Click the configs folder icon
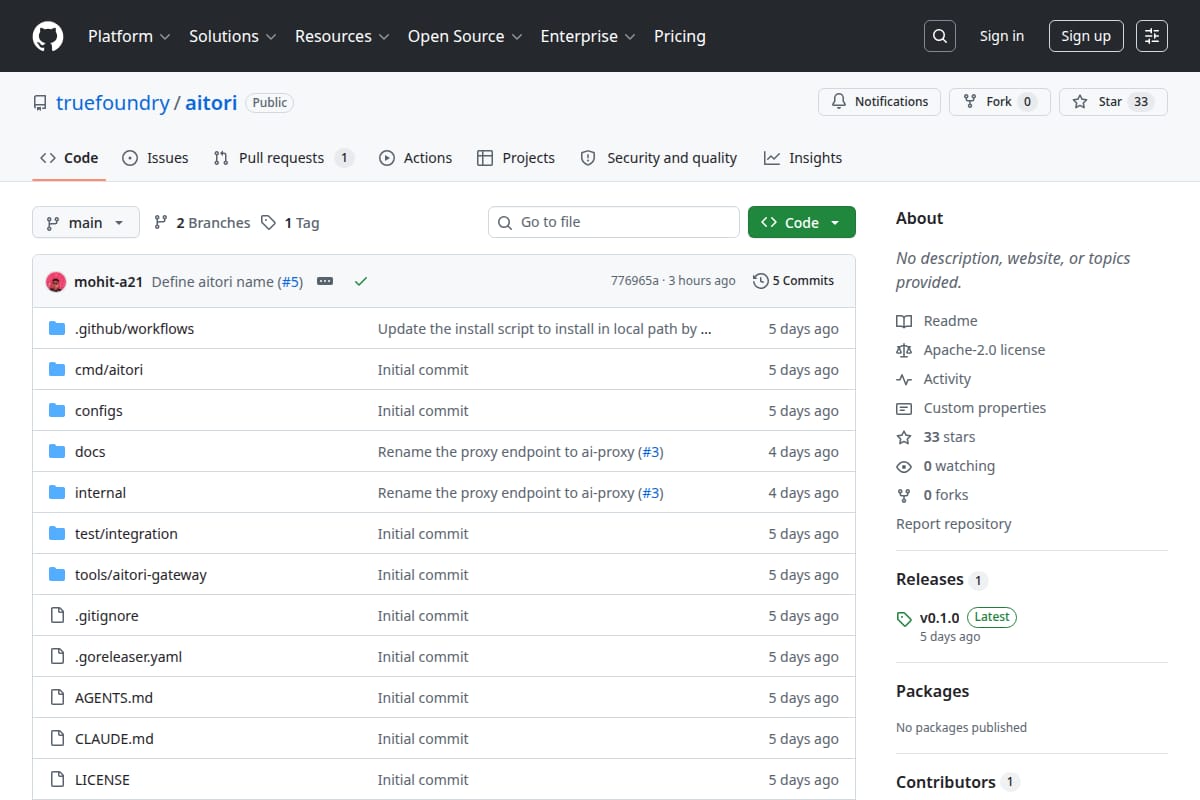Screen dimensions: 1200x800 (57, 411)
